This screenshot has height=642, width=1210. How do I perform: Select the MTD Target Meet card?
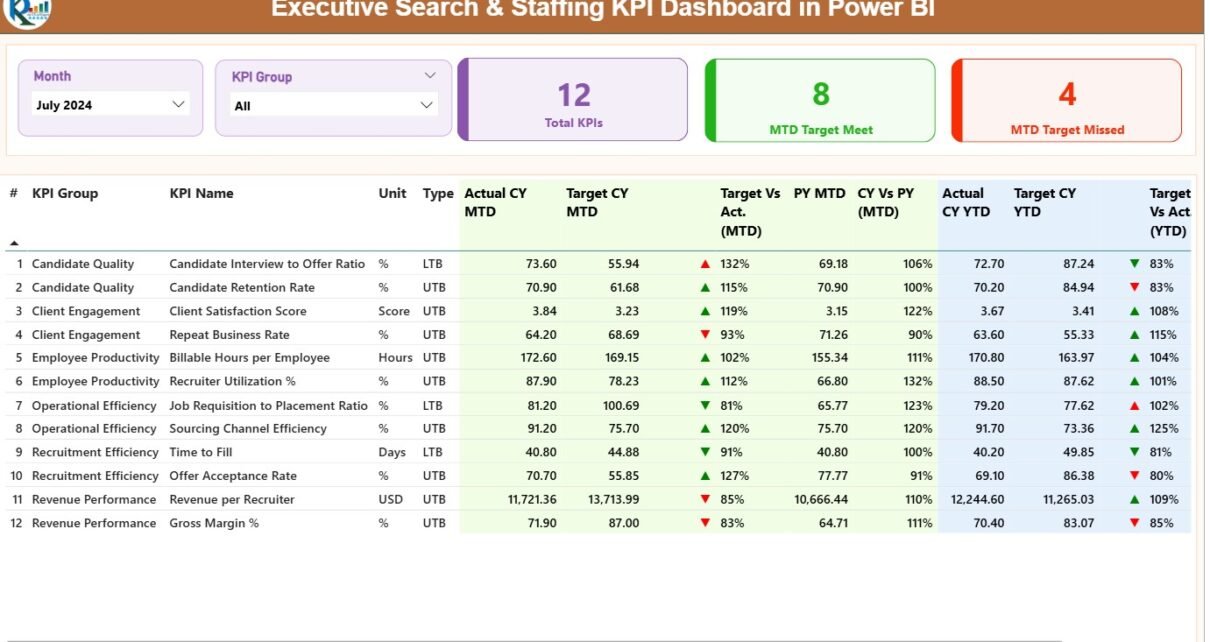[x=820, y=100]
